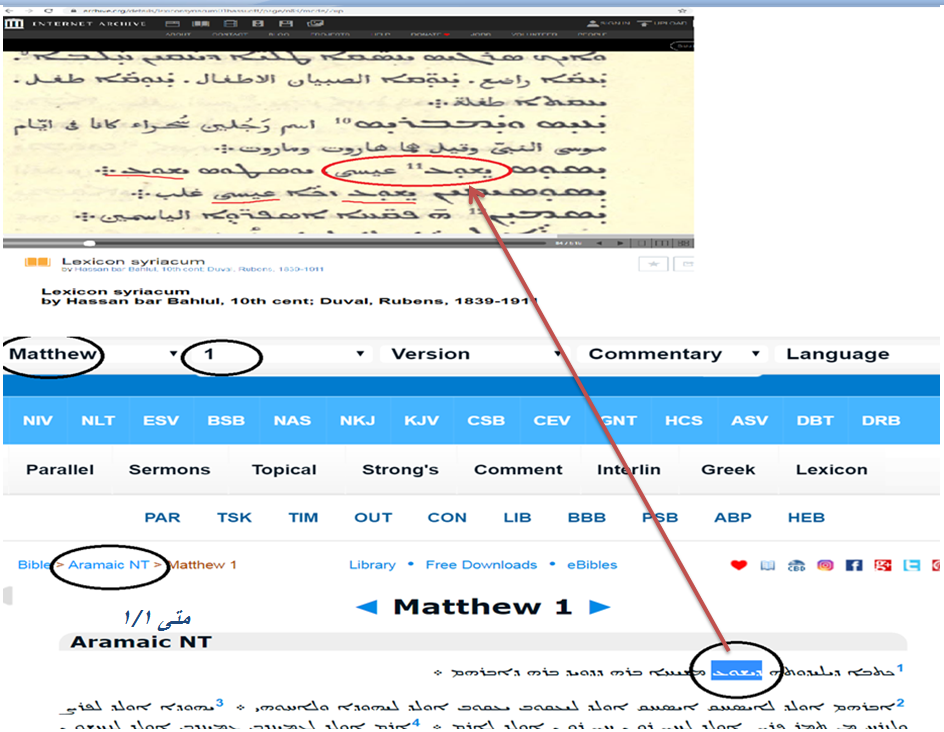Open the video icon in Internet Archive bar
This screenshot has height=732, width=944.
(x=230, y=23)
